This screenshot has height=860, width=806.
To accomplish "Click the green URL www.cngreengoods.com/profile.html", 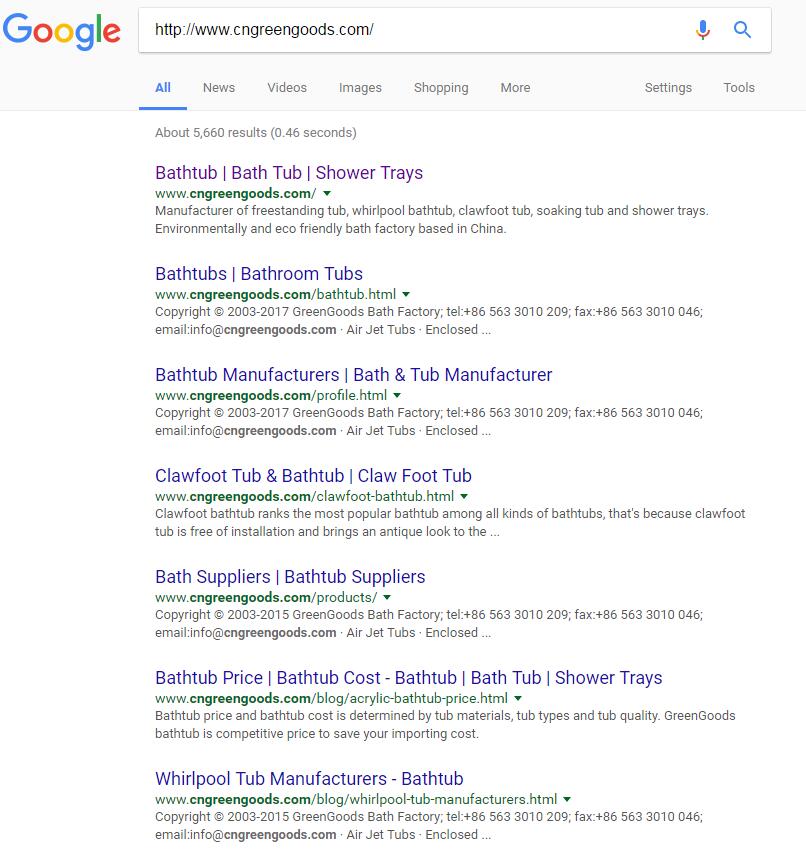I will coord(271,395).
